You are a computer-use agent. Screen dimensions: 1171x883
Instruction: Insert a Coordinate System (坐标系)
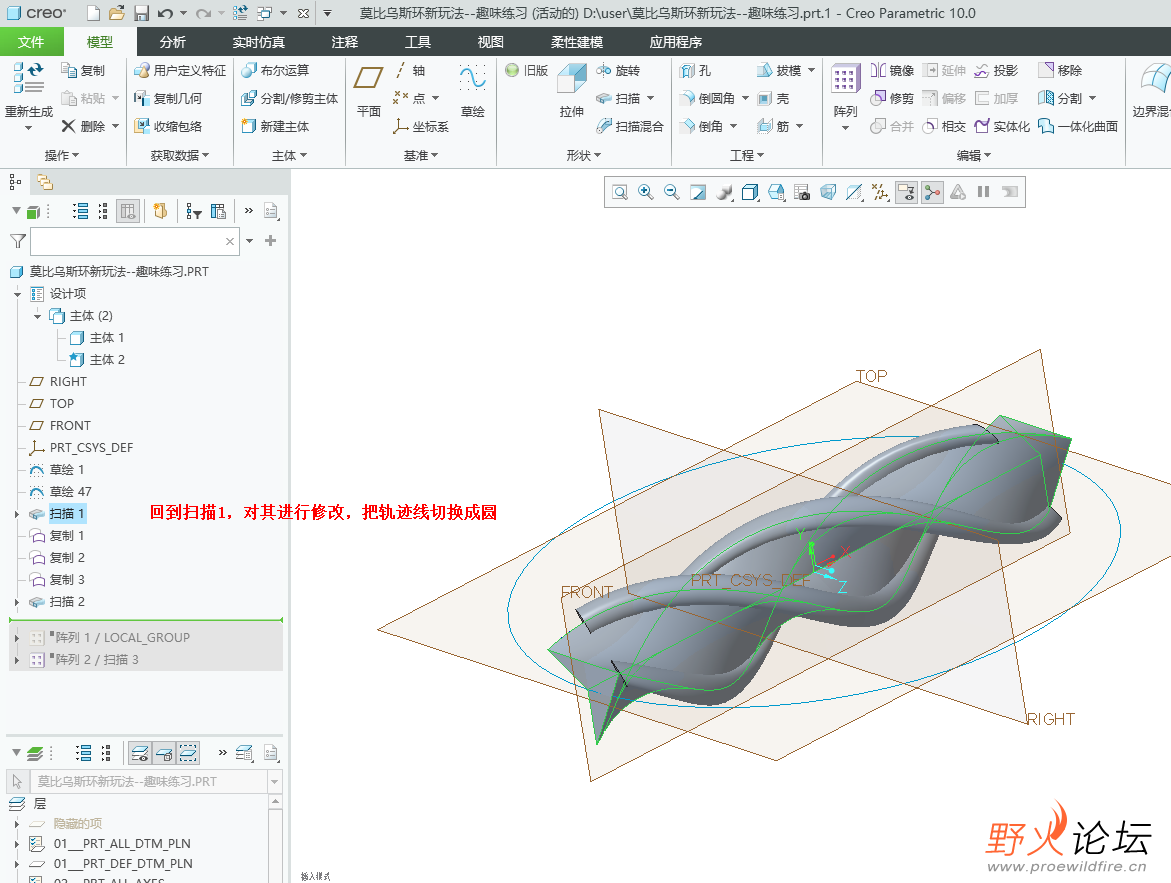tap(420, 126)
